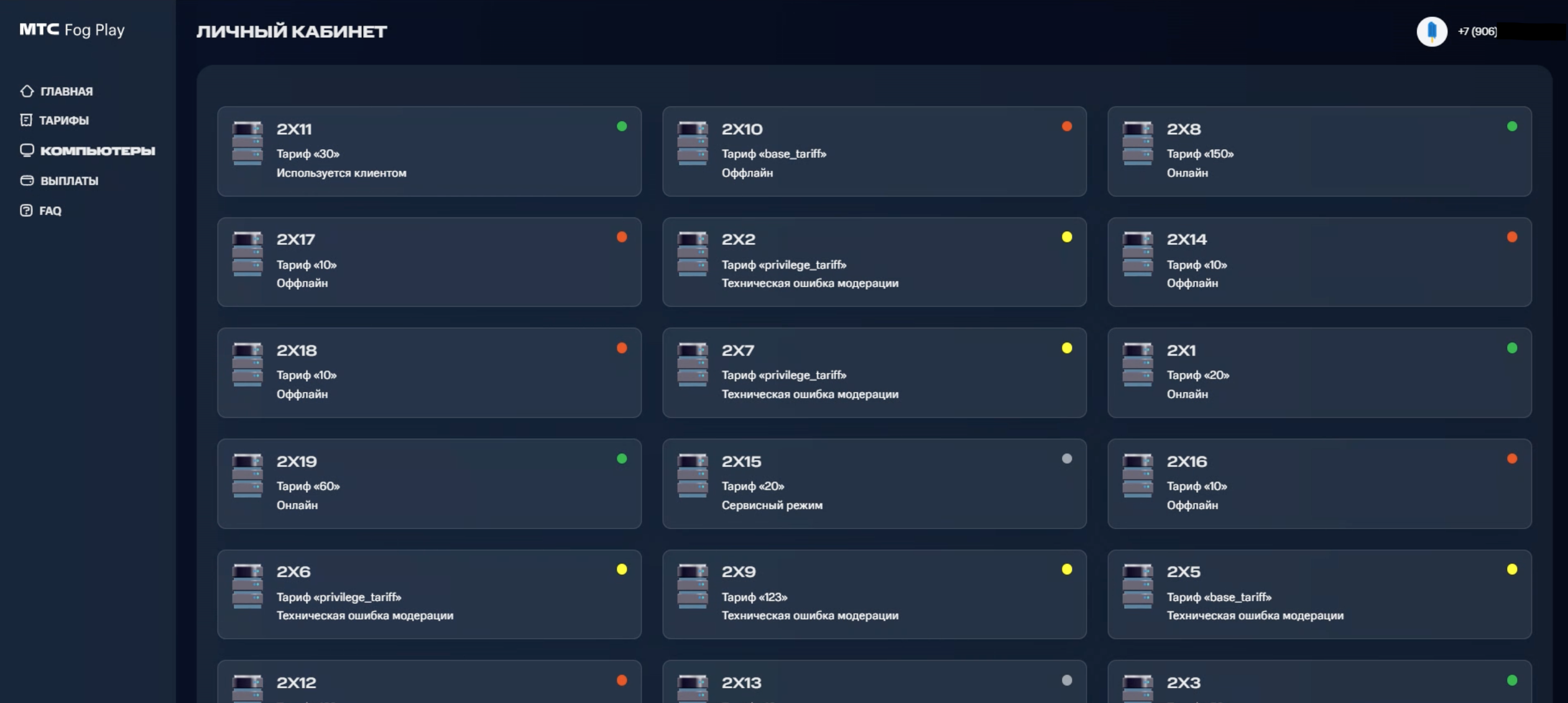Viewport: 1568px width, 703px height.
Task: Click the green status dot on 2X19
Action: (x=621, y=459)
